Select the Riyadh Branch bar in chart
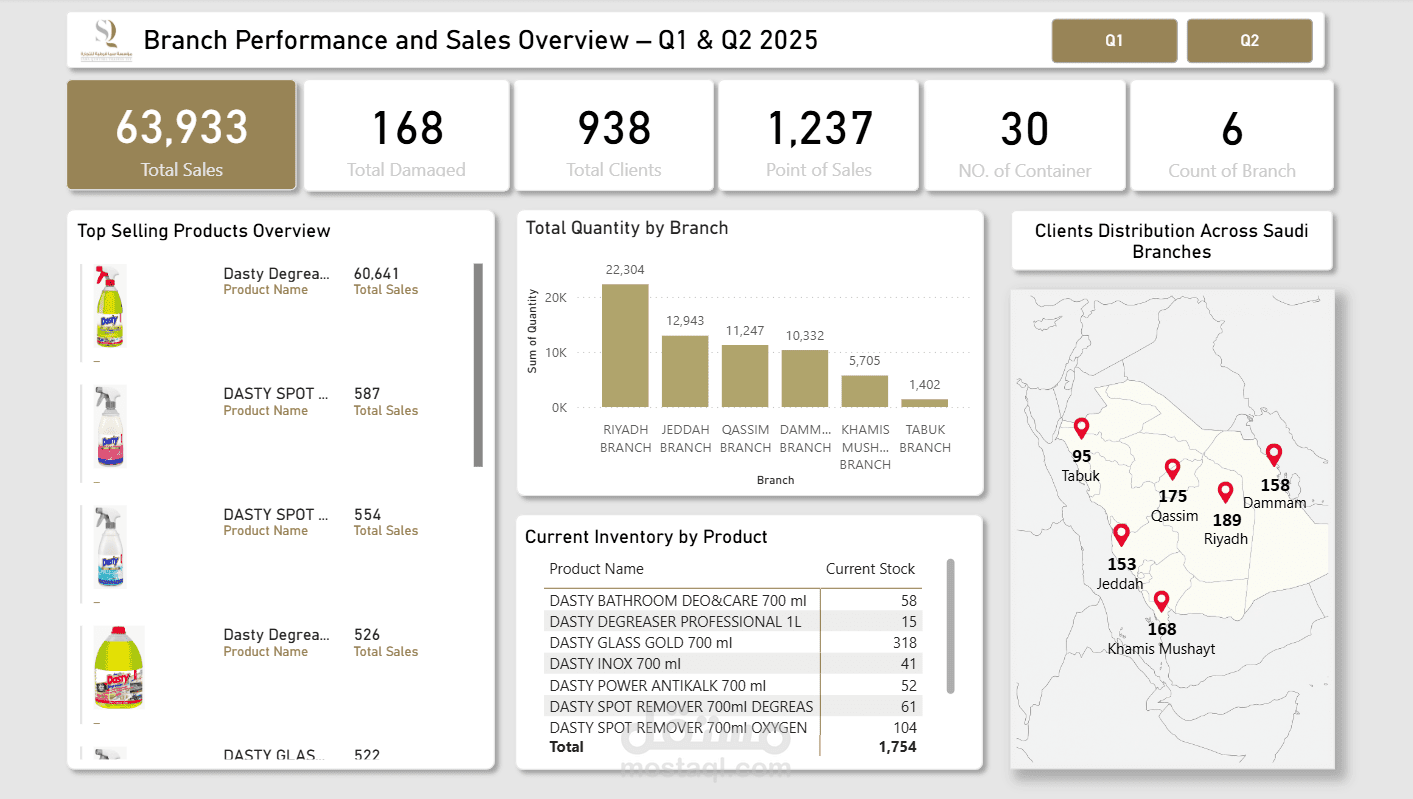Image resolution: width=1413 pixels, height=799 pixels. click(x=625, y=345)
